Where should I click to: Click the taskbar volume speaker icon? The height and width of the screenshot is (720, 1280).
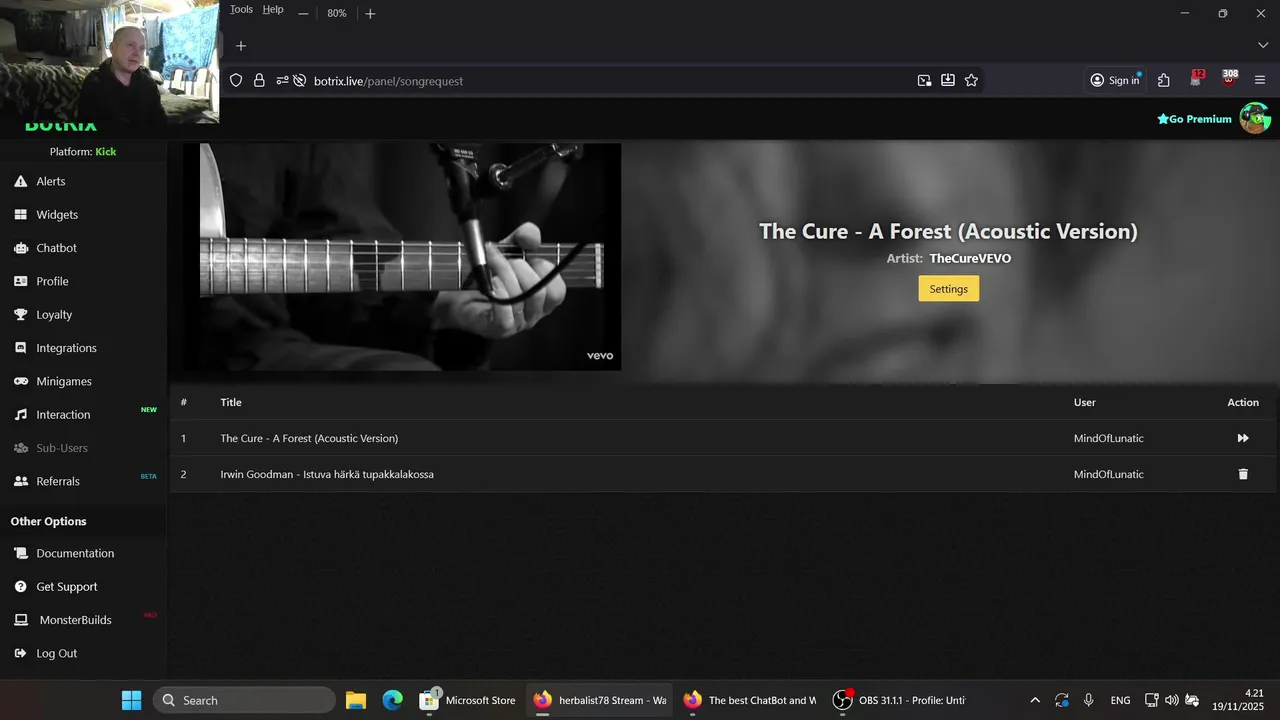pos(1171,700)
